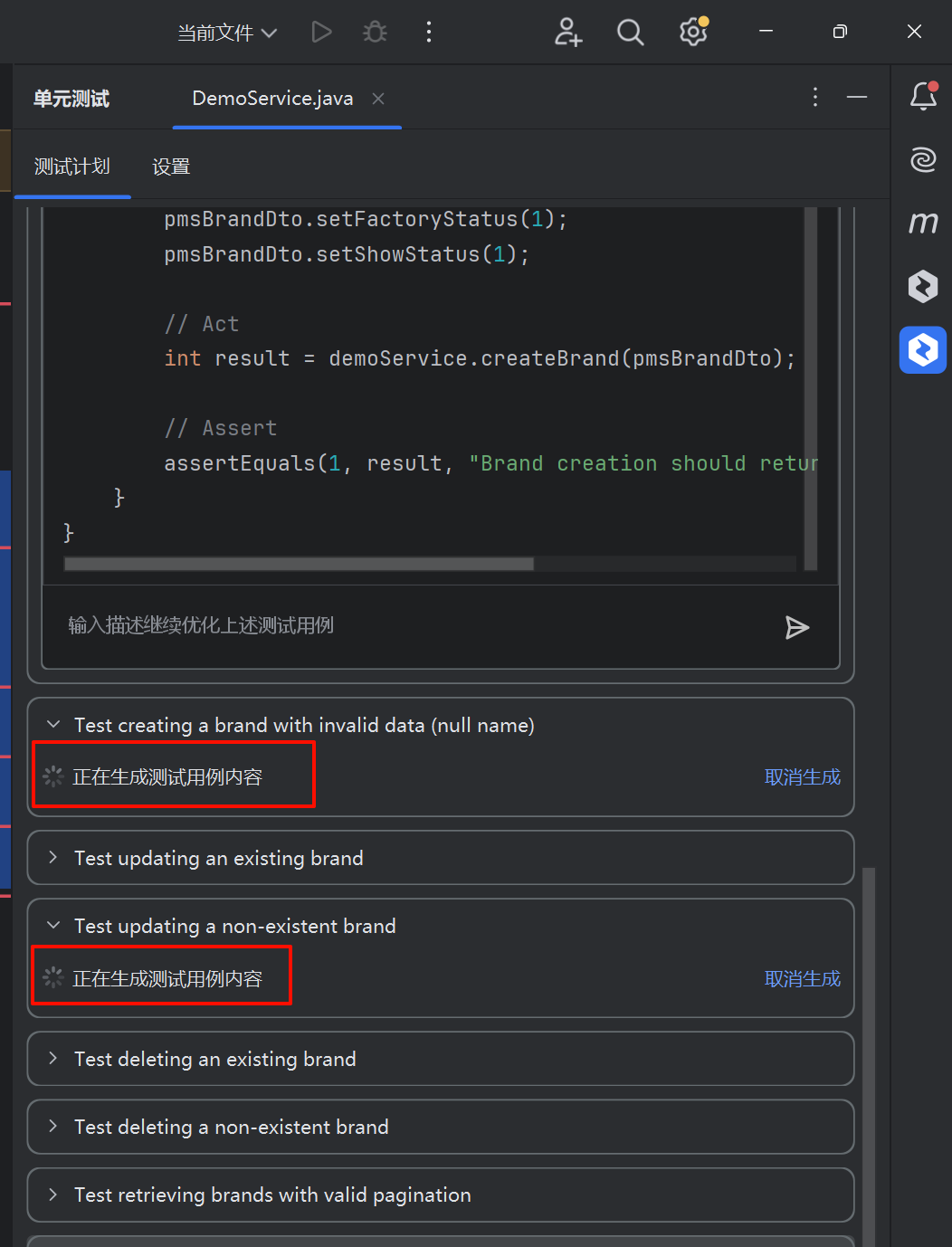952x1247 pixels.
Task: Expand 'Test deleting a non-existent brand'
Action: pos(53,1127)
